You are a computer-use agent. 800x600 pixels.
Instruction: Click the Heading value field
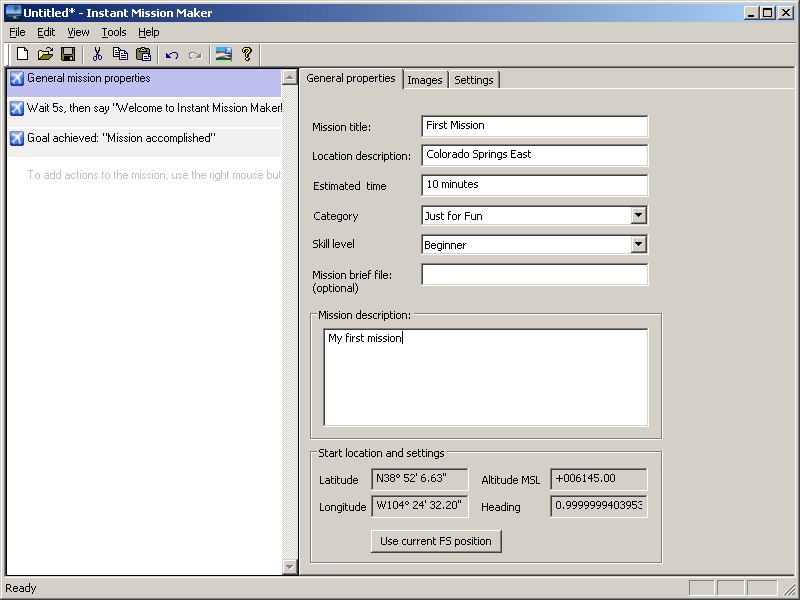pos(599,506)
